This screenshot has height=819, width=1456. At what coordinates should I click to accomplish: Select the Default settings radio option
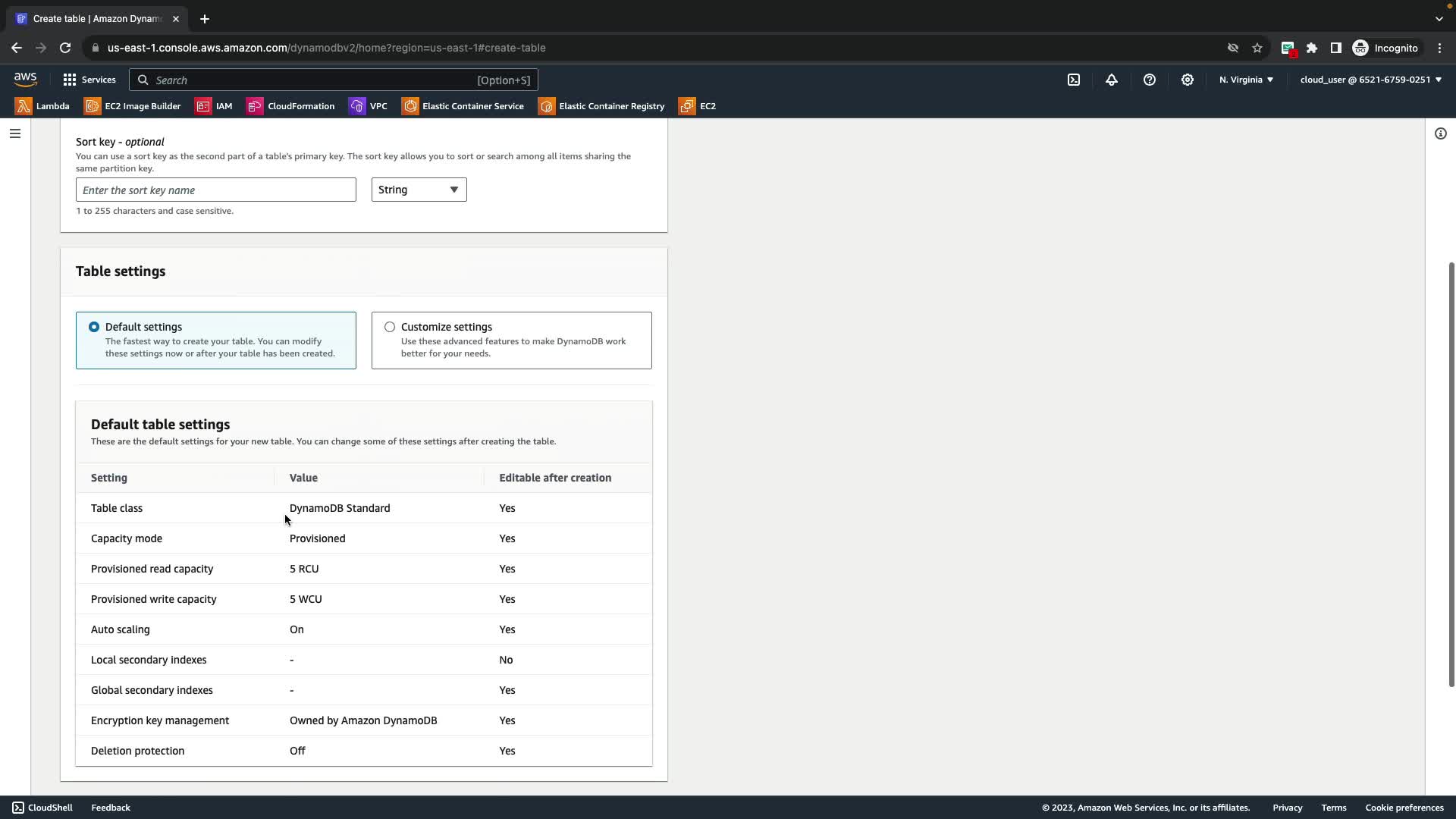pyautogui.click(x=94, y=327)
